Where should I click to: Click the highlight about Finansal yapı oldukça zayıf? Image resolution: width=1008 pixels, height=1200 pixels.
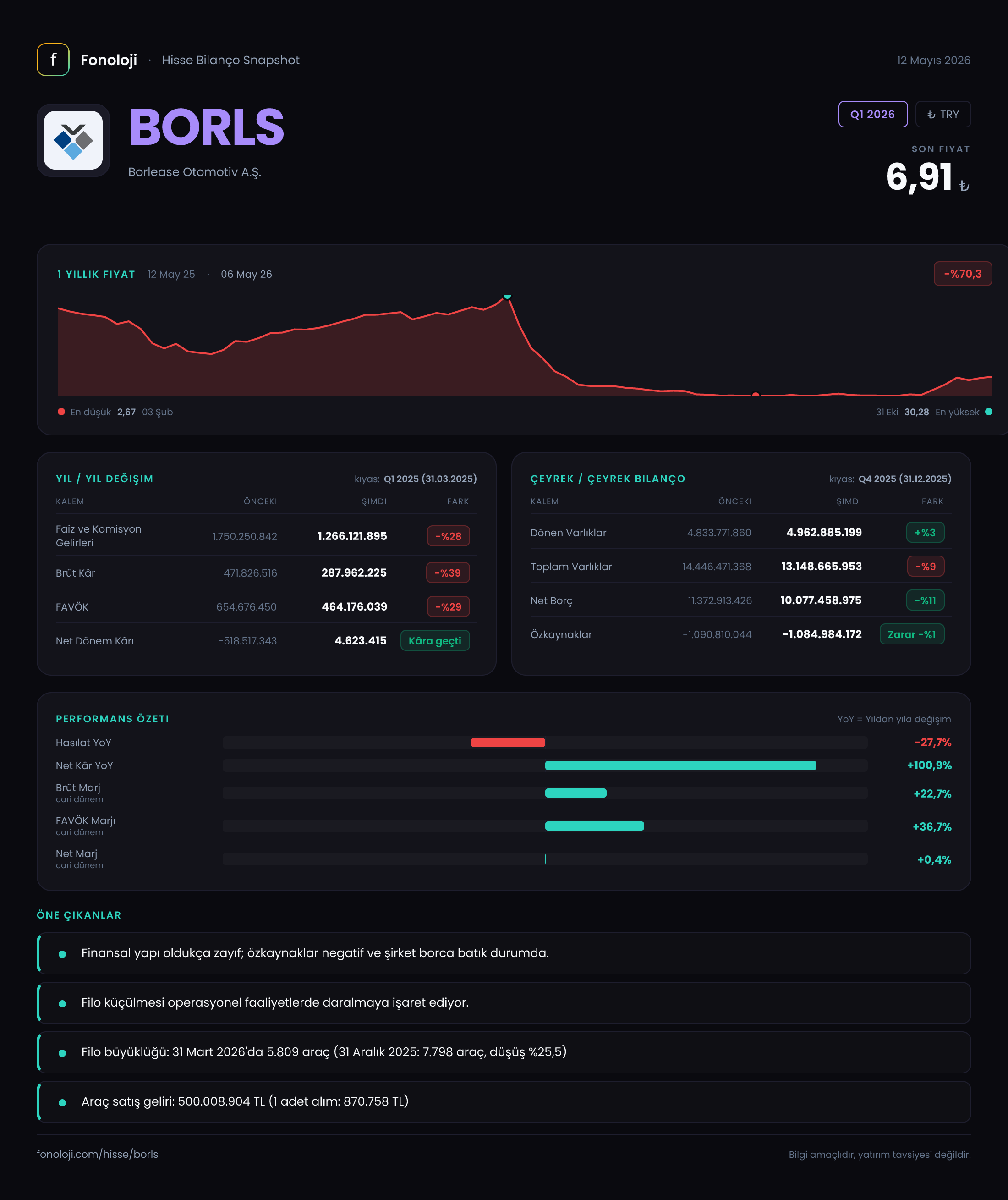point(504,953)
